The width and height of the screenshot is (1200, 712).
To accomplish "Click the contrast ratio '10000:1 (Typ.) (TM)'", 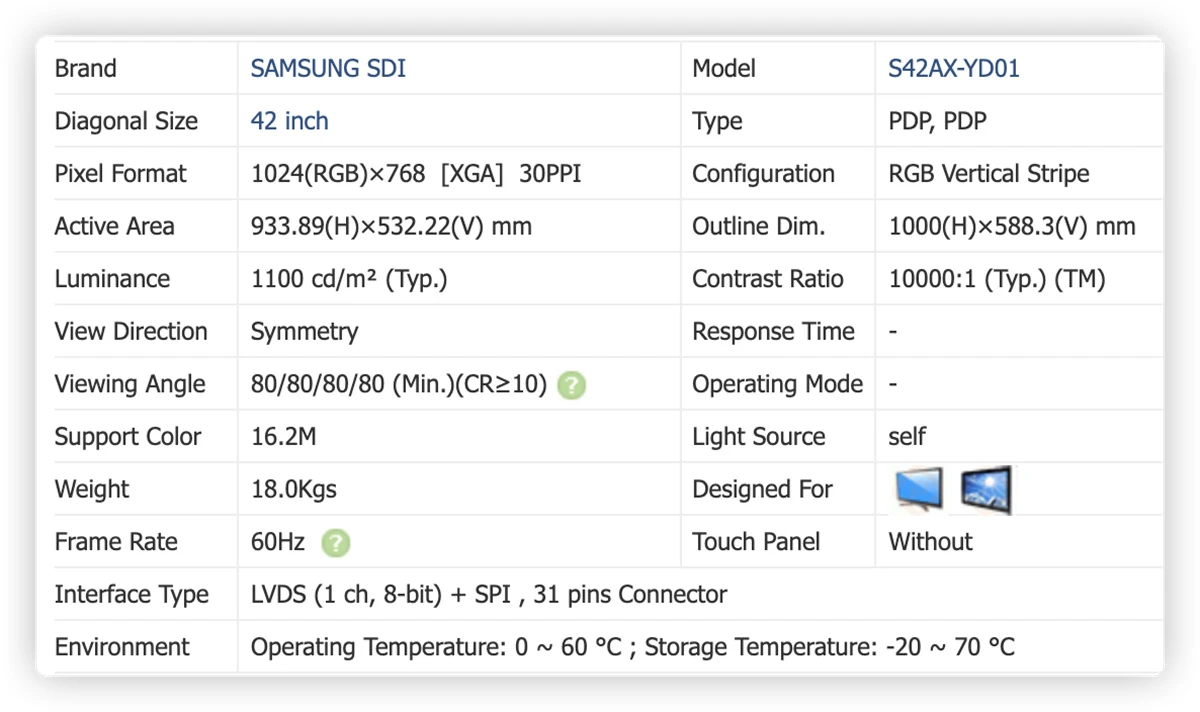I will [997, 279].
